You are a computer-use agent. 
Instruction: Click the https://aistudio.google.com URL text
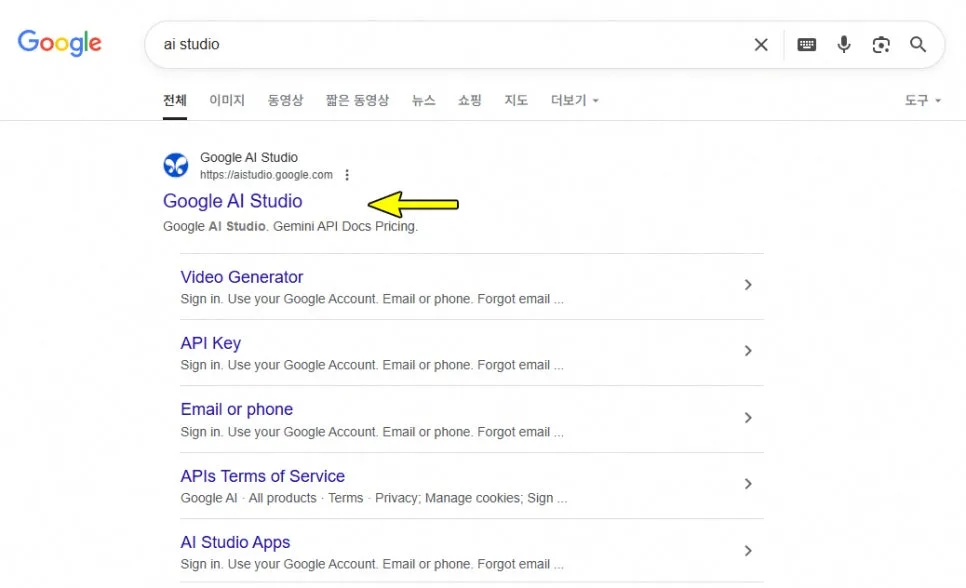[x=266, y=175]
